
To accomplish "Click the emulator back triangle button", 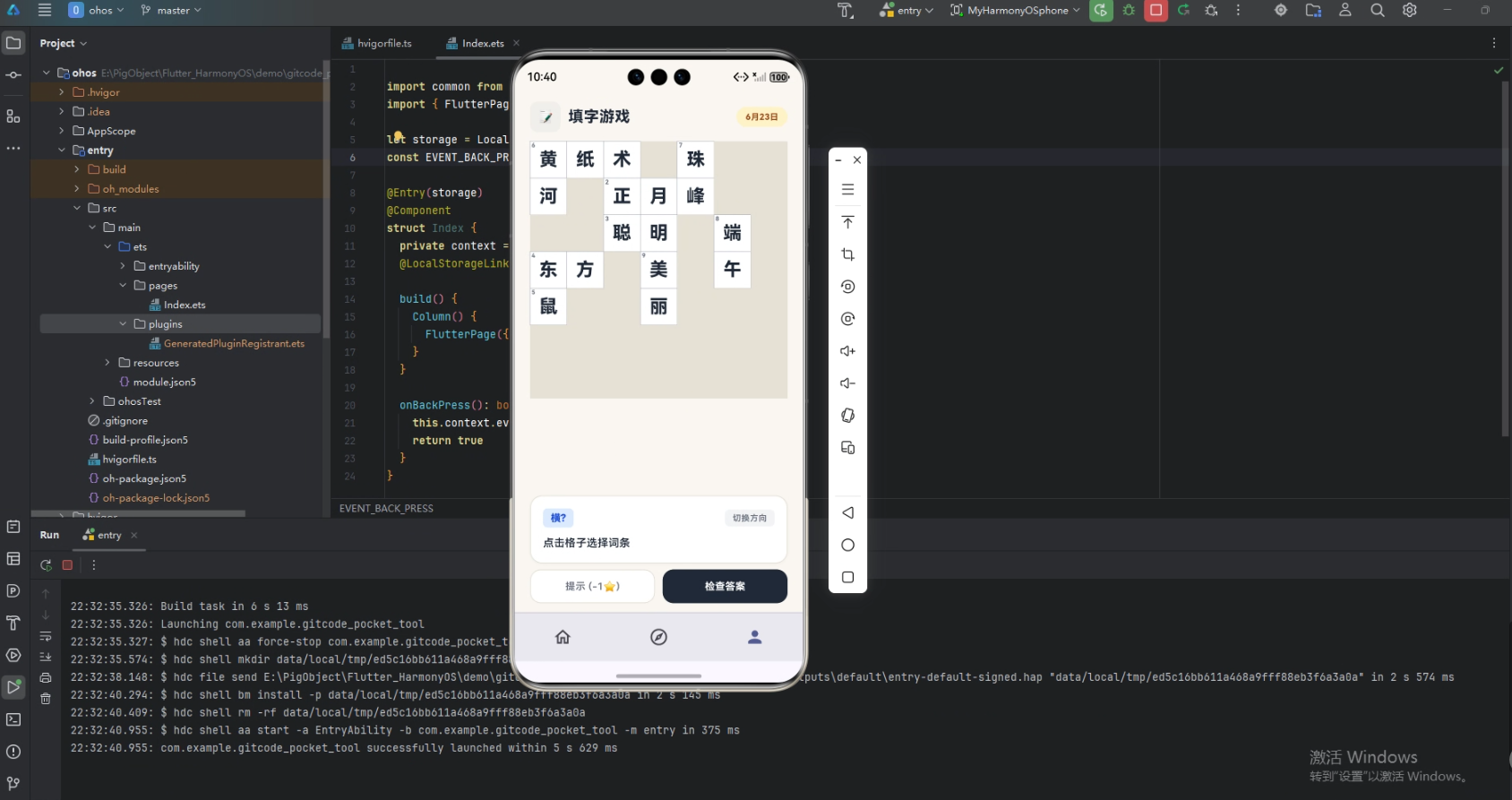I will 848,512.
